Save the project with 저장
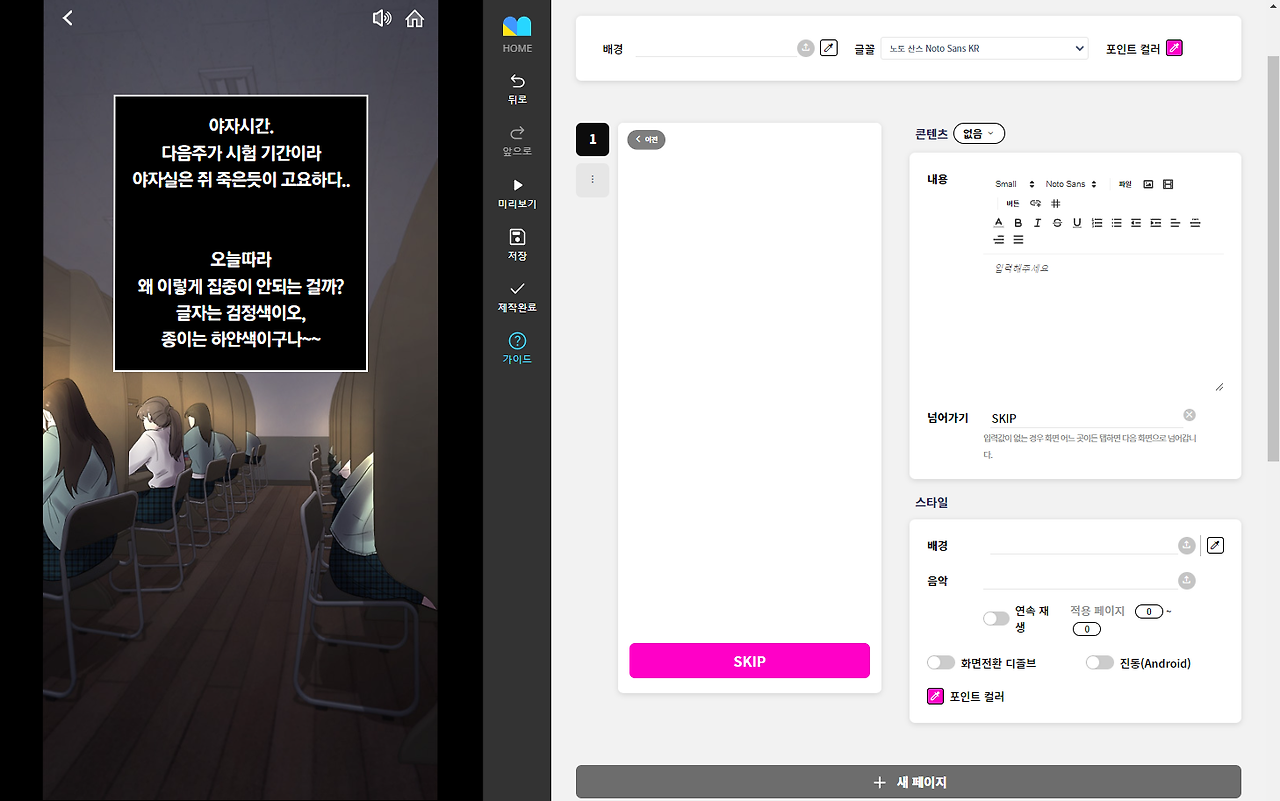This screenshot has width=1280, height=801. point(517,244)
